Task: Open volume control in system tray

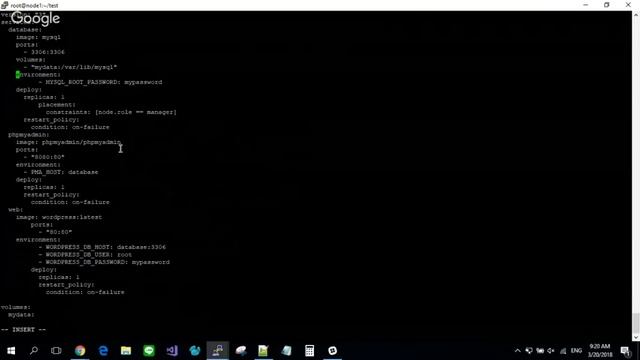Action: (x=551, y=351)
